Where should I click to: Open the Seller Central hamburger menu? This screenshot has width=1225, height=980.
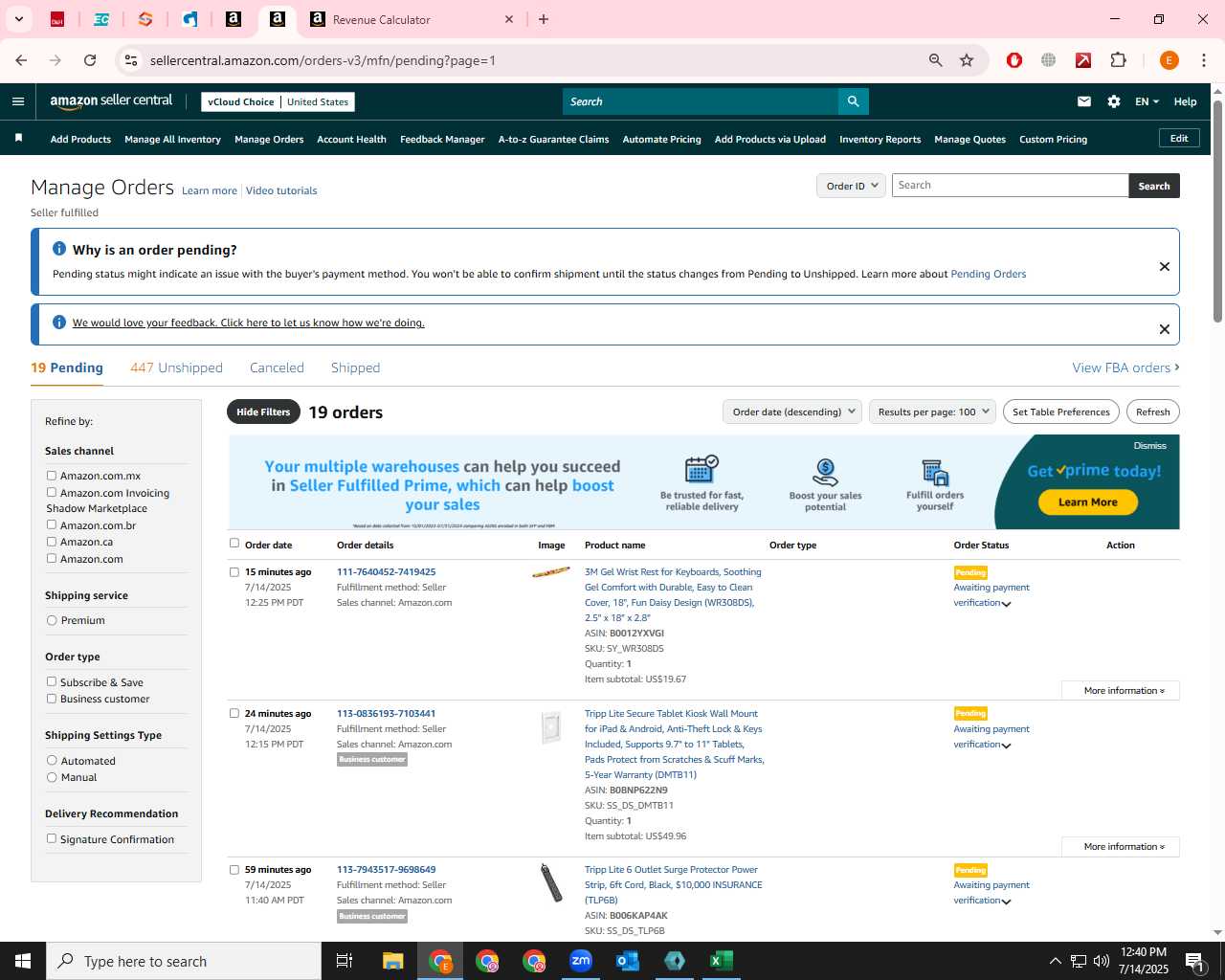click(x=18, y=101)
